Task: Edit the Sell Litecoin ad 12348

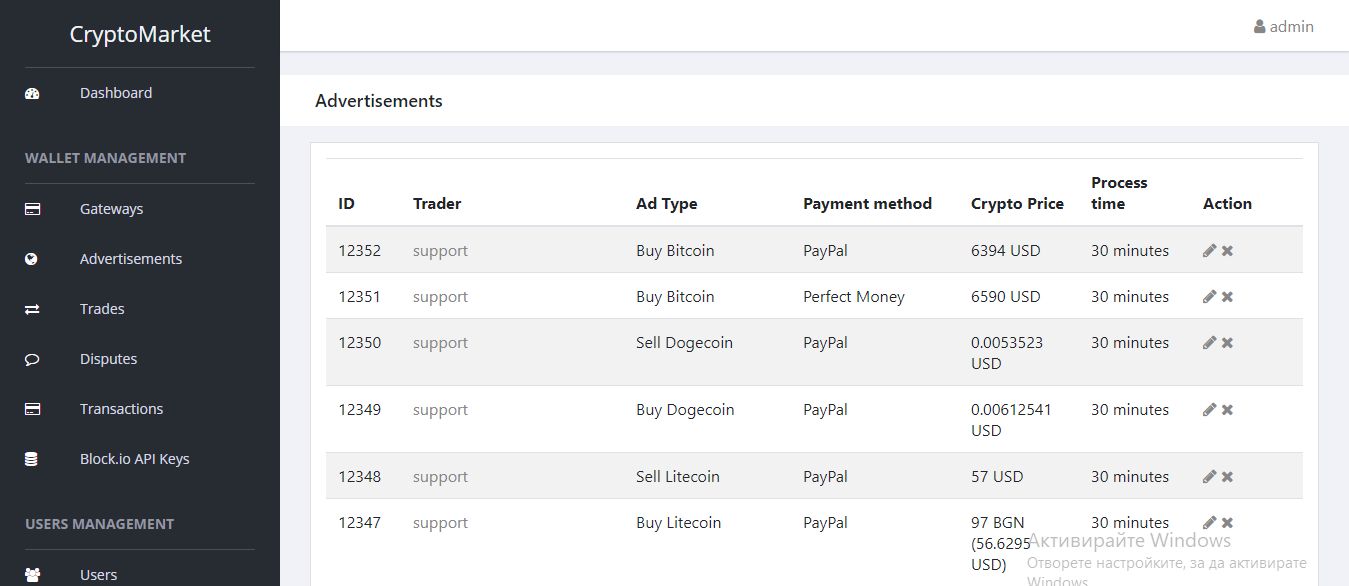Action: point(1209,477)
